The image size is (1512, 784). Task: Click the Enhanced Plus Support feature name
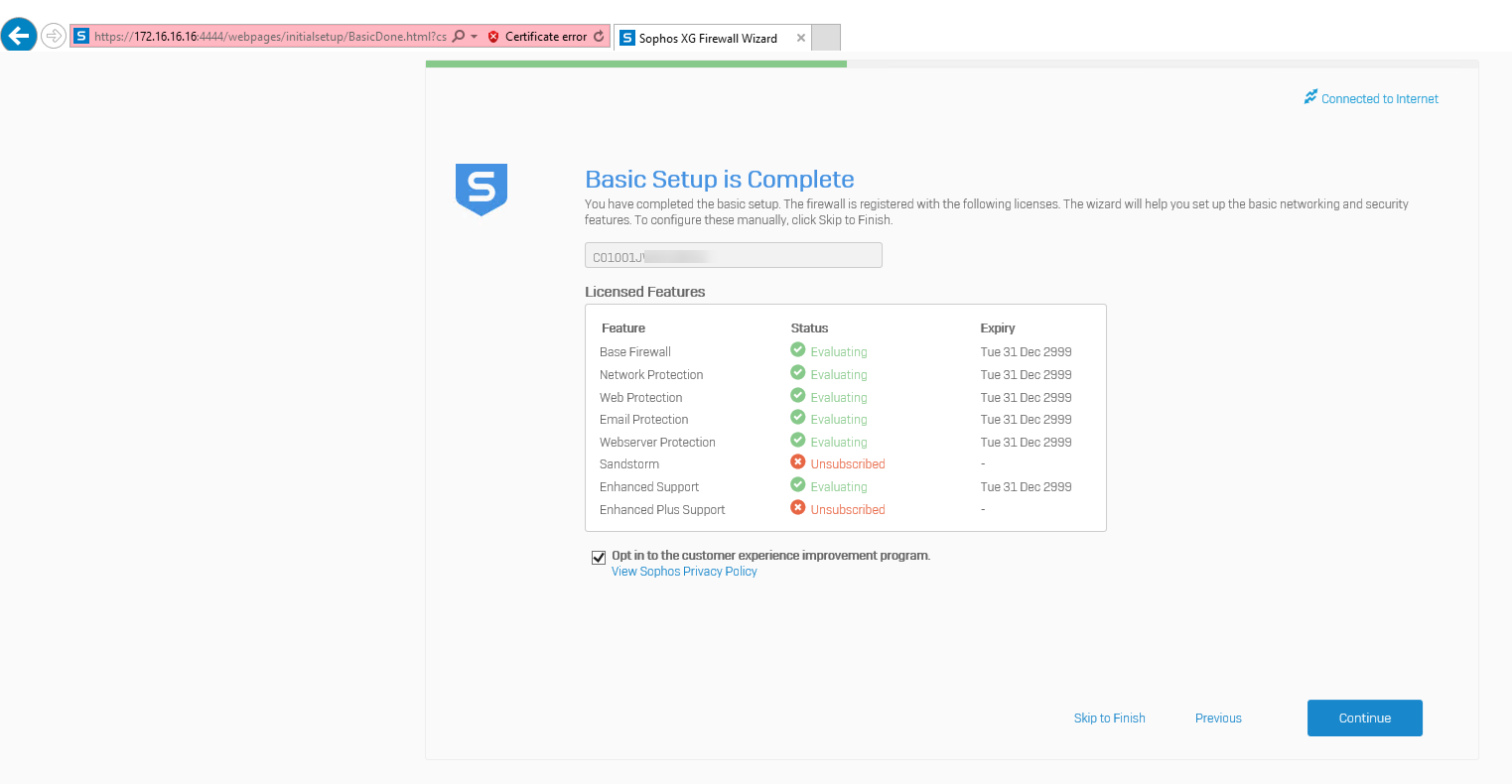pyautogui.click(x=662, y=510)
